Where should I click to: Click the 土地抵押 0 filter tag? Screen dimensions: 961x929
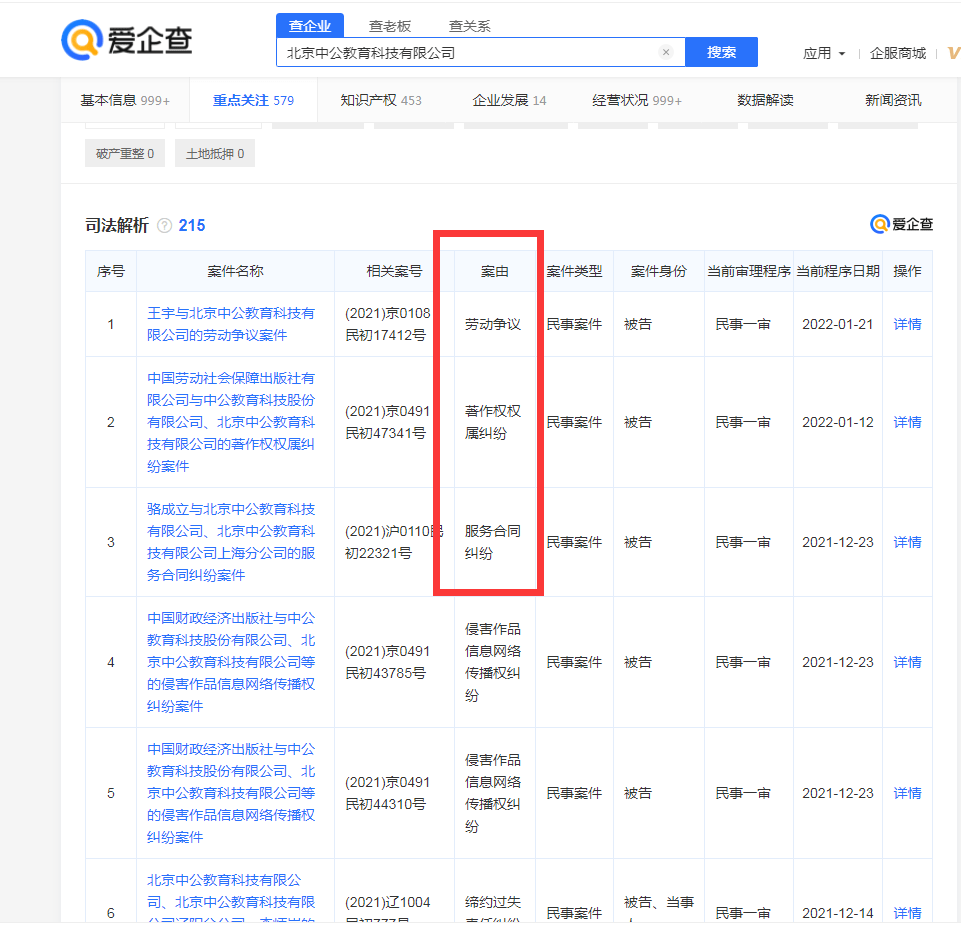[215, 153]
